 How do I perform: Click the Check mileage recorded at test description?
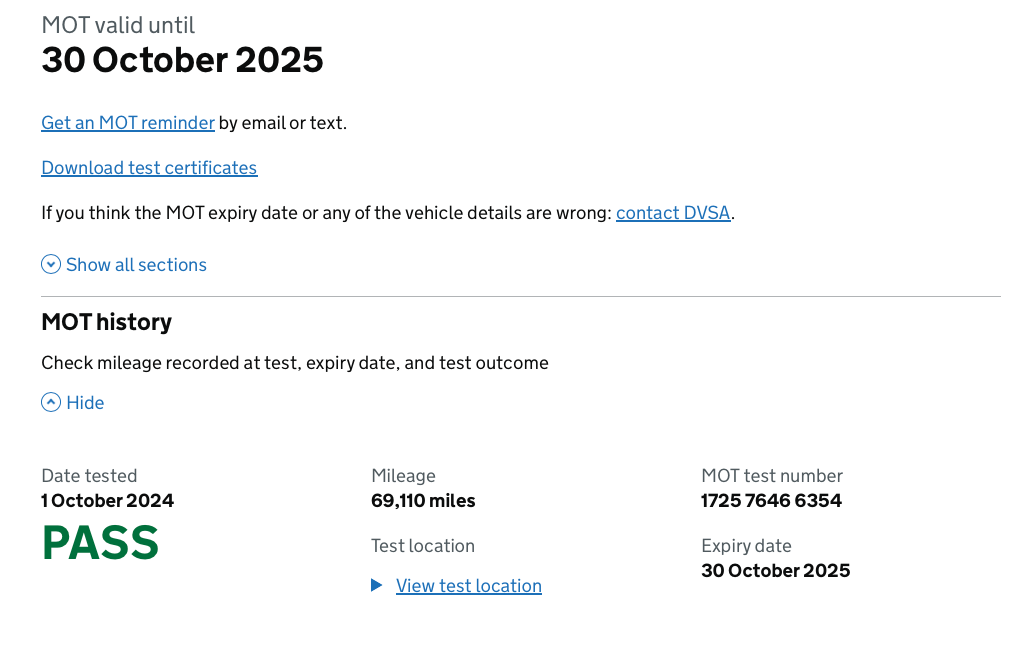(x=295, y=363)
